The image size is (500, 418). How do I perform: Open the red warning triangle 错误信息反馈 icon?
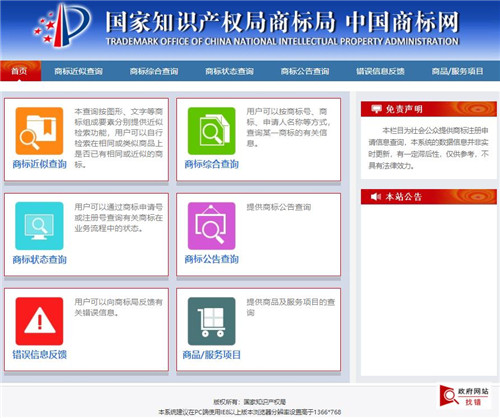(39, 321)
